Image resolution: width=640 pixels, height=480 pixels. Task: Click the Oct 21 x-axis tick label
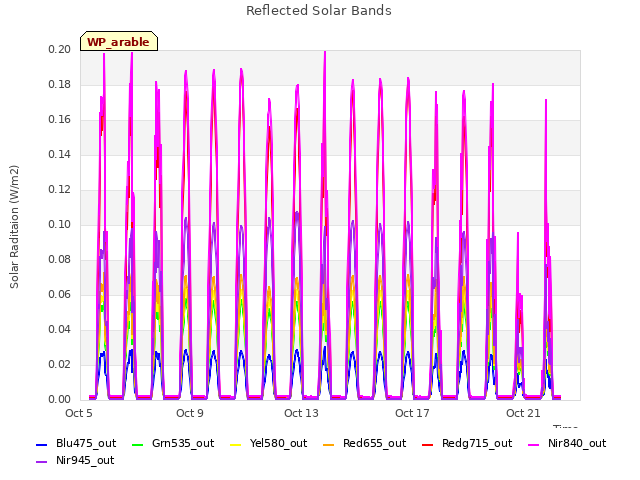(x=523, y=413)
